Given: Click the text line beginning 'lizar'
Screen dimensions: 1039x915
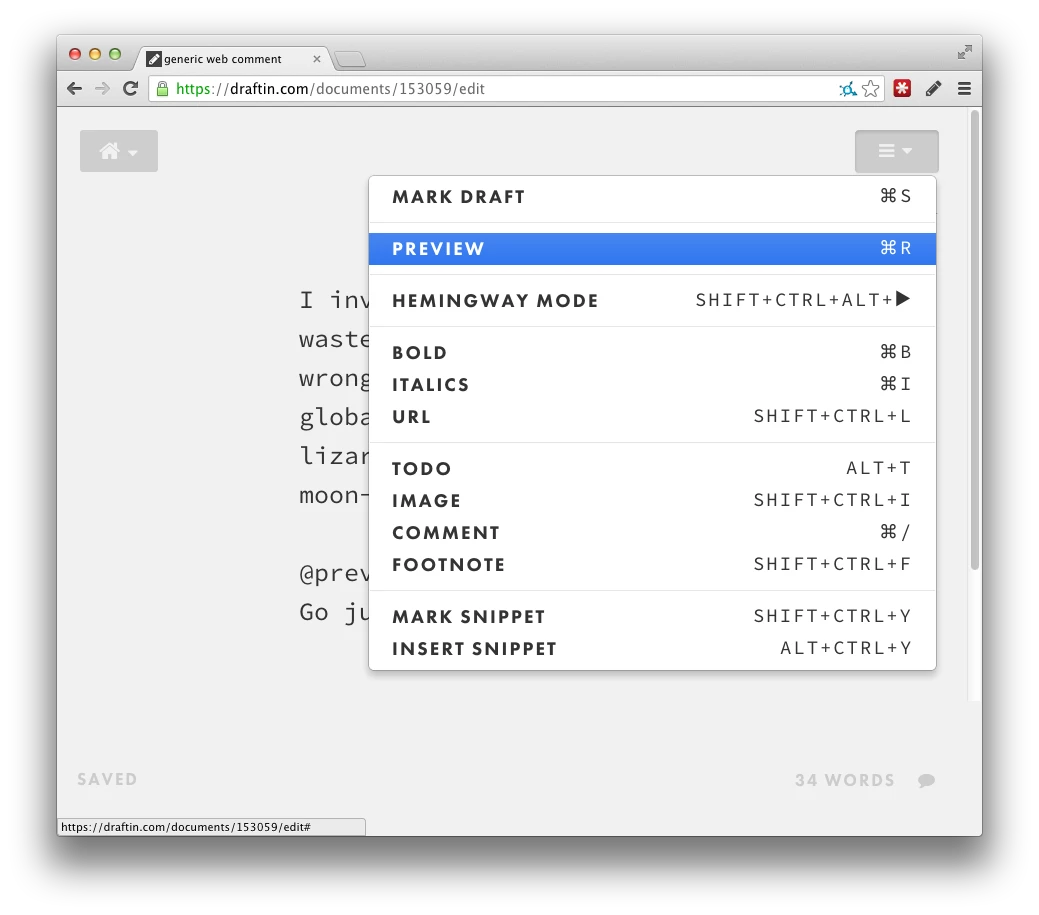Looking at the screenshot, I should click(x=334, y=456).
